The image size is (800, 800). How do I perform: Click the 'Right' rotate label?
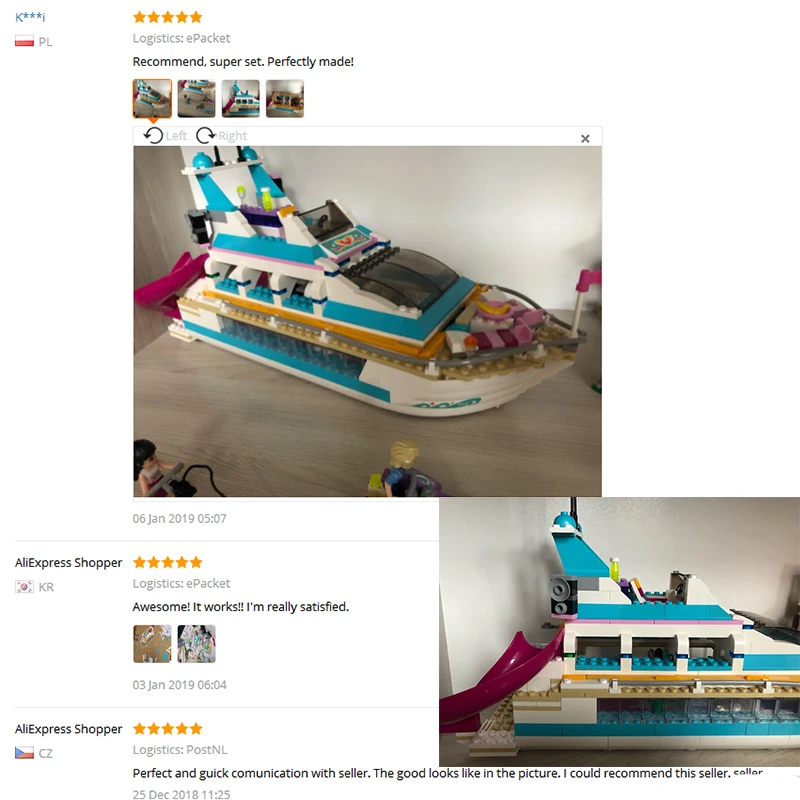point(233,136)
